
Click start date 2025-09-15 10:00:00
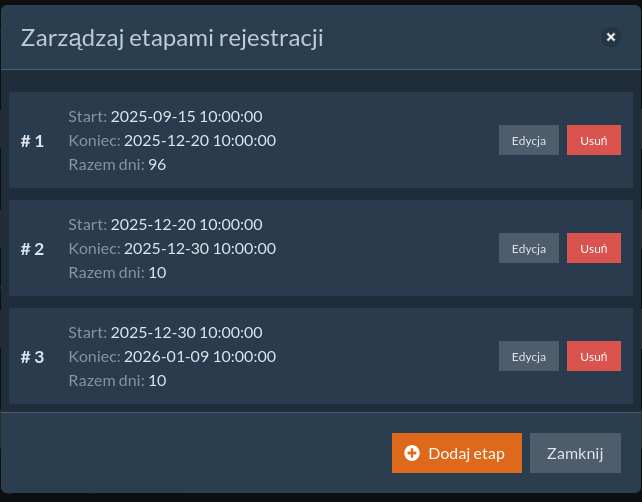click(186, 117)
